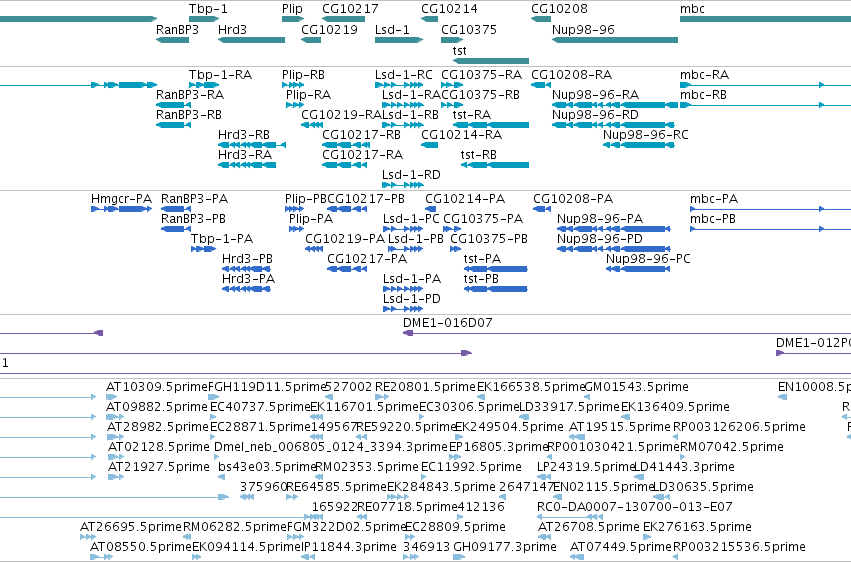The height and width of the screenshot is (562, 851).
Task: Select protein label mbc-PB
Action: point(713,219)
